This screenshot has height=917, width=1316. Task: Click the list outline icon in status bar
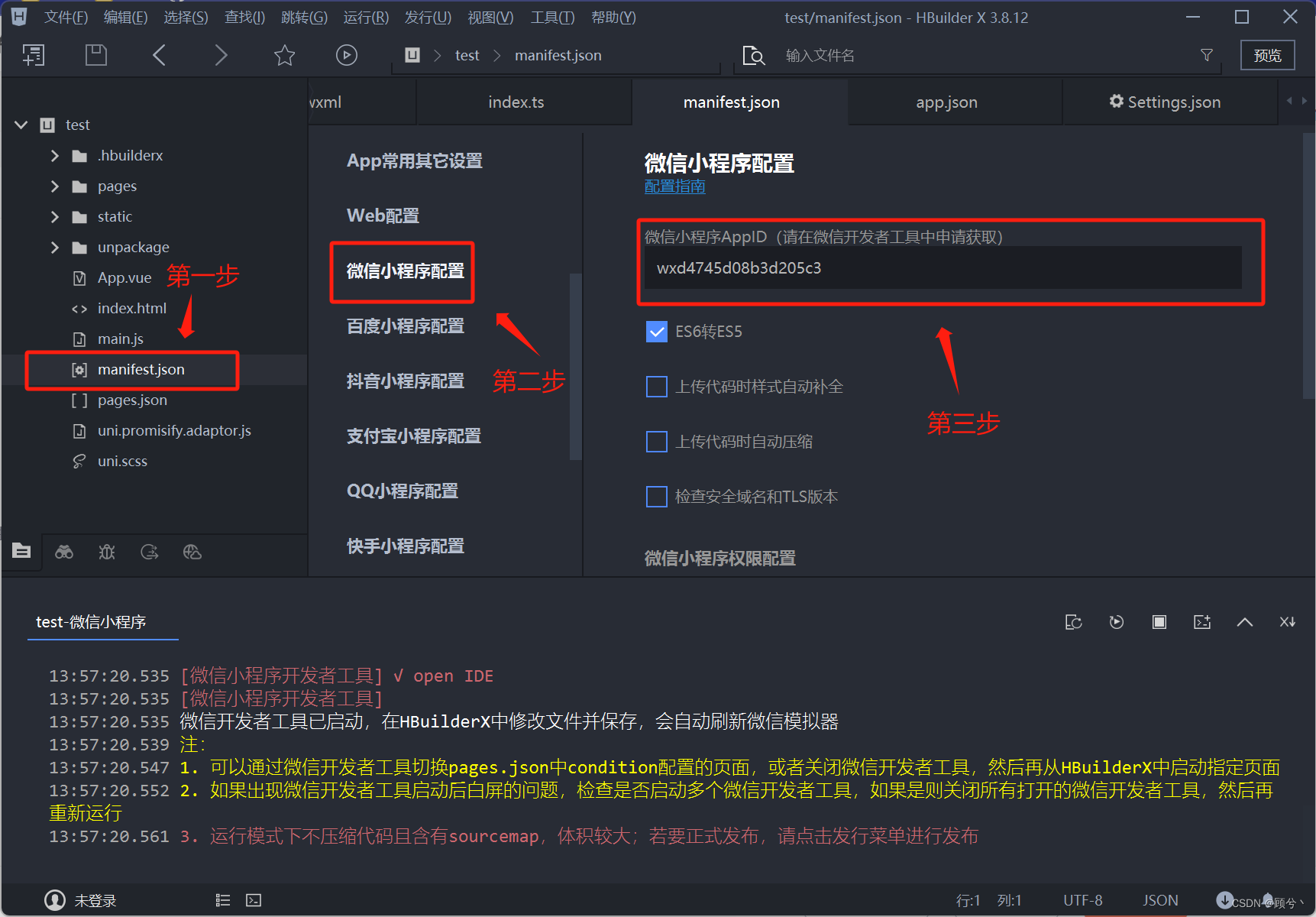pos(223,900)
